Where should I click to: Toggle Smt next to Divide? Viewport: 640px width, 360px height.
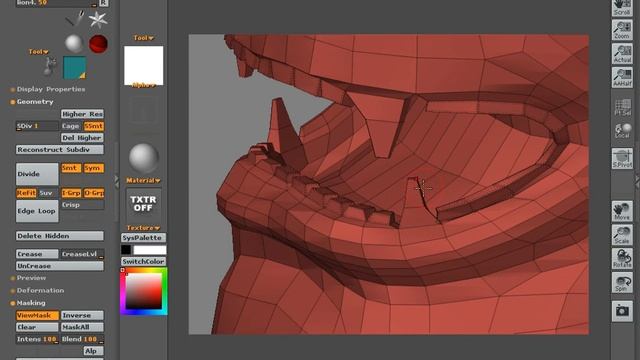pyautogui.click(x=71, y=168)
